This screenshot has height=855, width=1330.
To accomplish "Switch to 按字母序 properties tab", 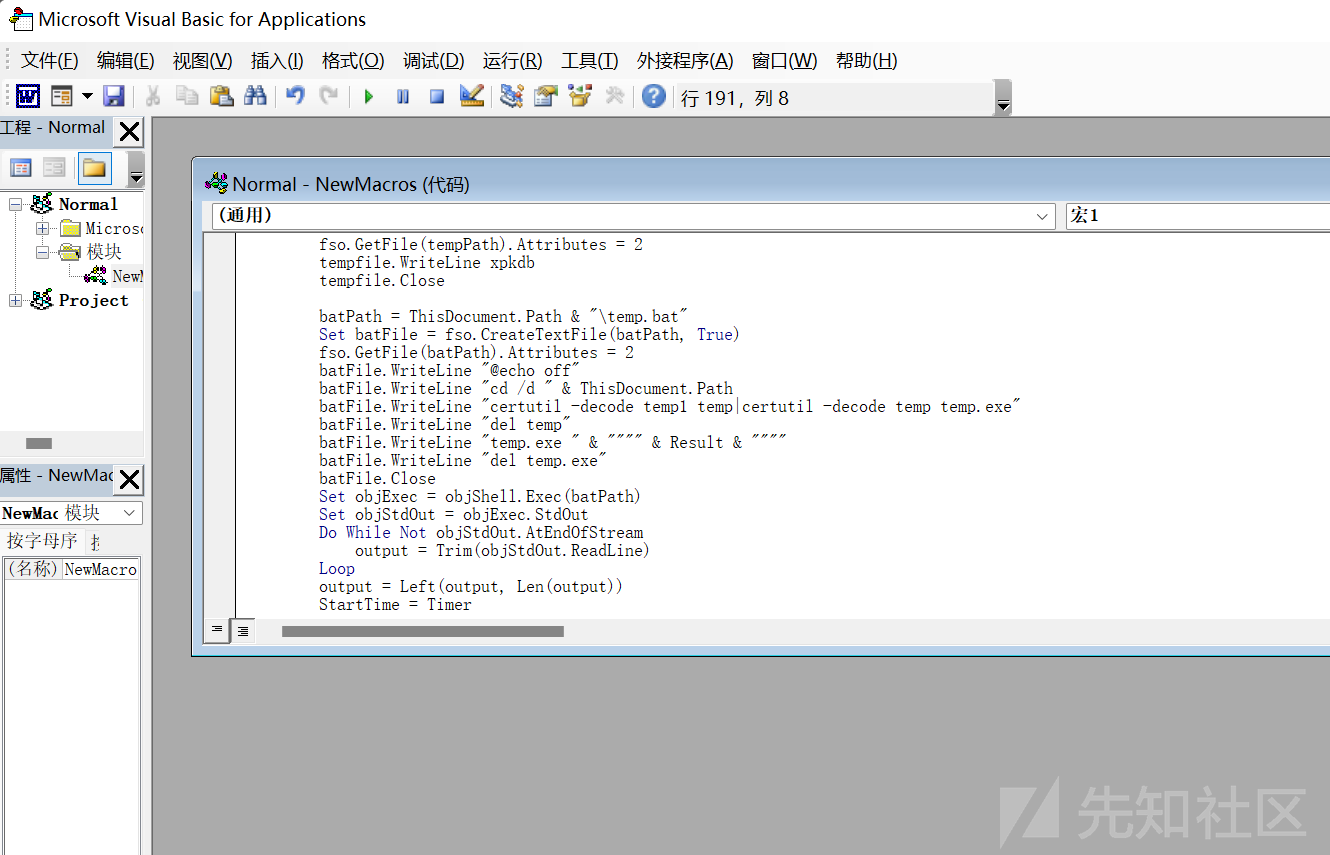I will point(42,541).
